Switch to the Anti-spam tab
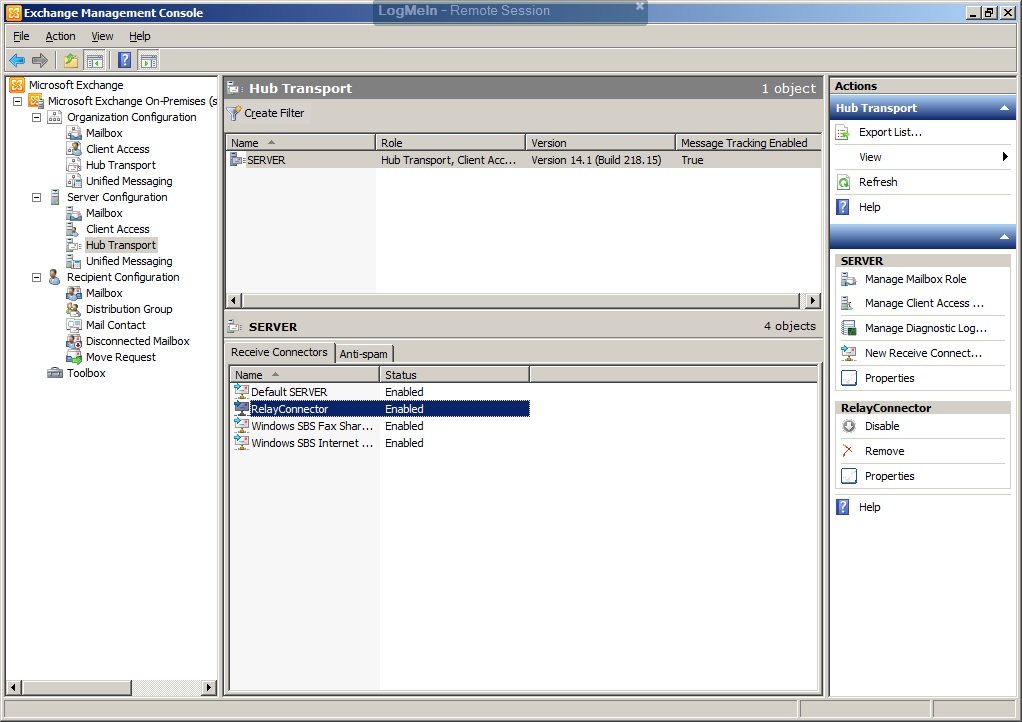The image size is (1022, 722). coord(364,354)
